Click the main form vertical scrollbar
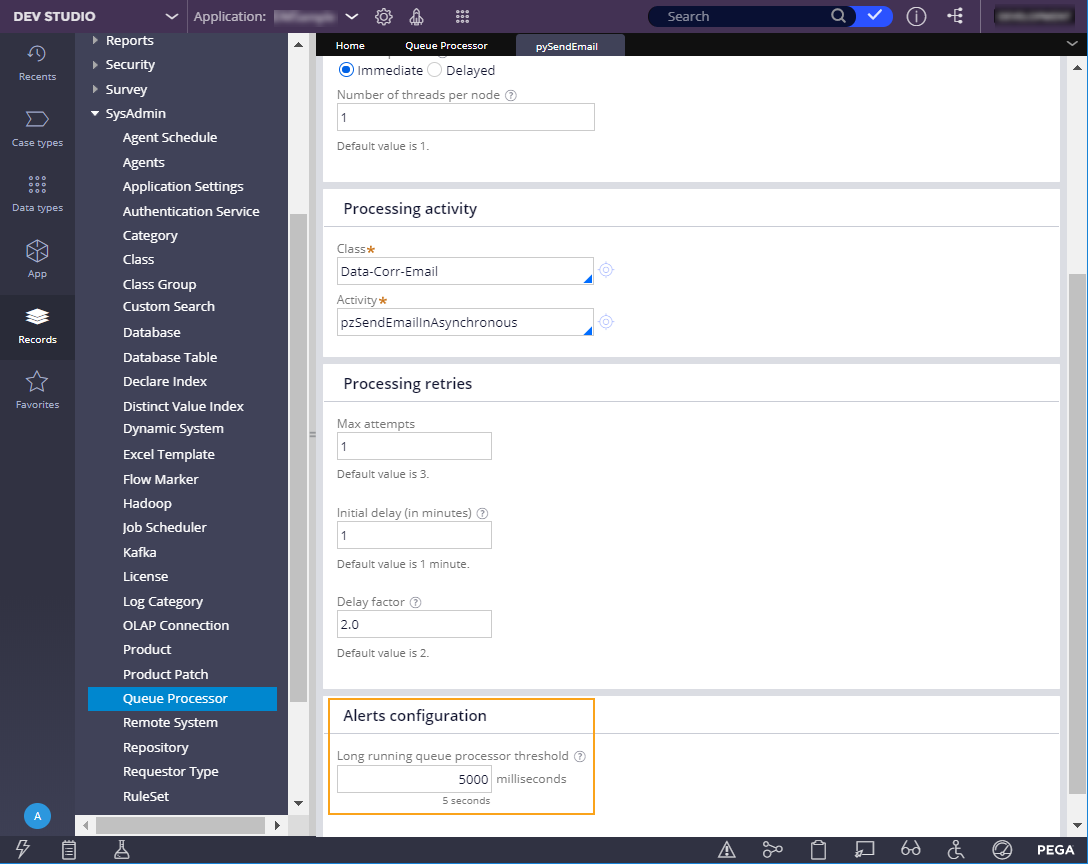1088x864 pixels. 1077,533
